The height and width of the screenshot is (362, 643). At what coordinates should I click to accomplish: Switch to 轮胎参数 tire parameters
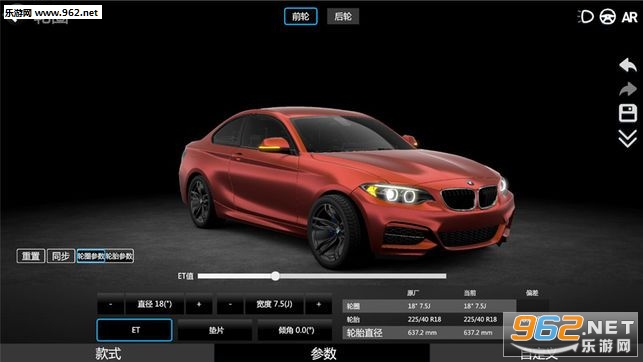click(x=119, y=256)
